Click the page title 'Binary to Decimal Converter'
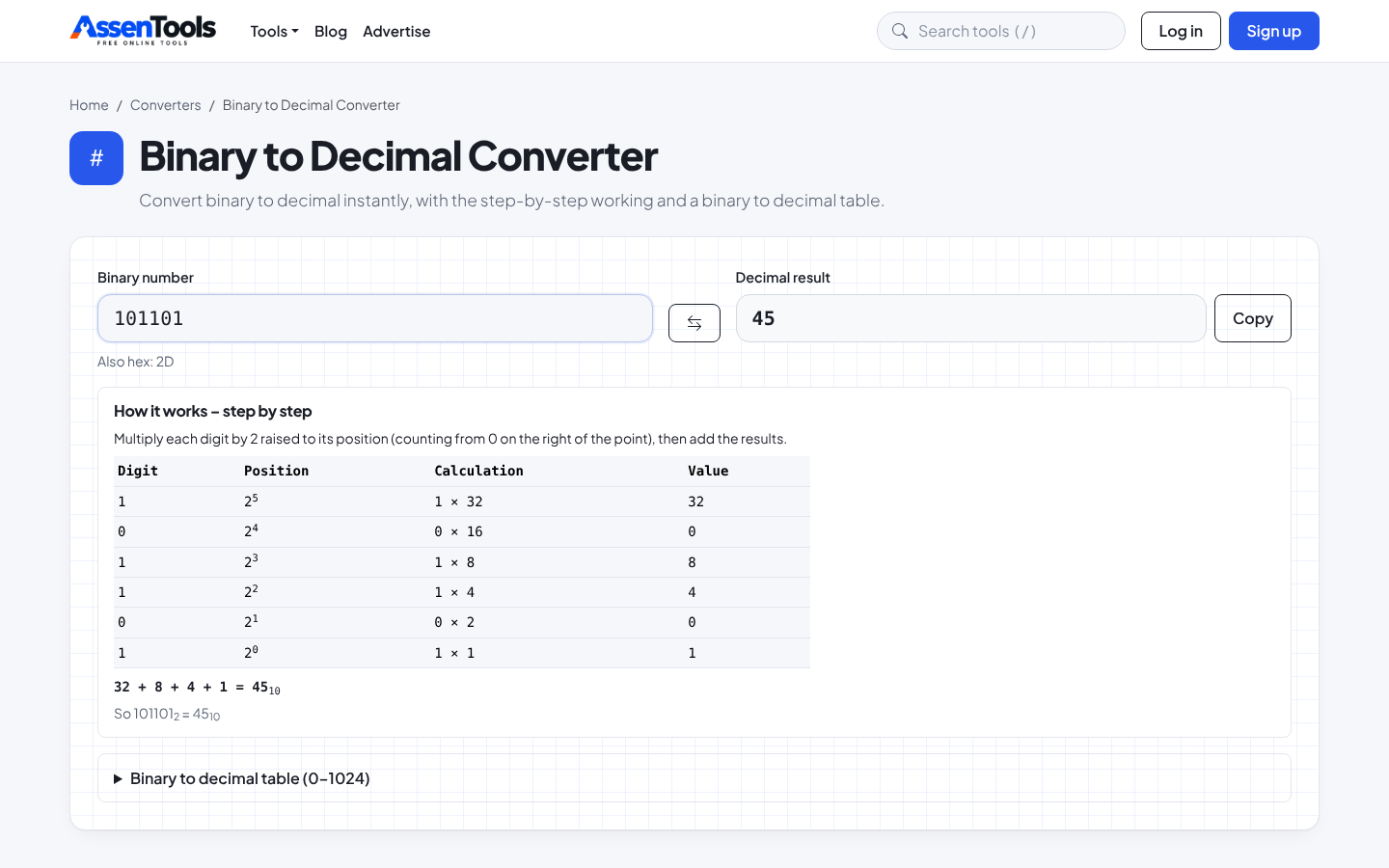1389x868 pixels. [398, 156]
